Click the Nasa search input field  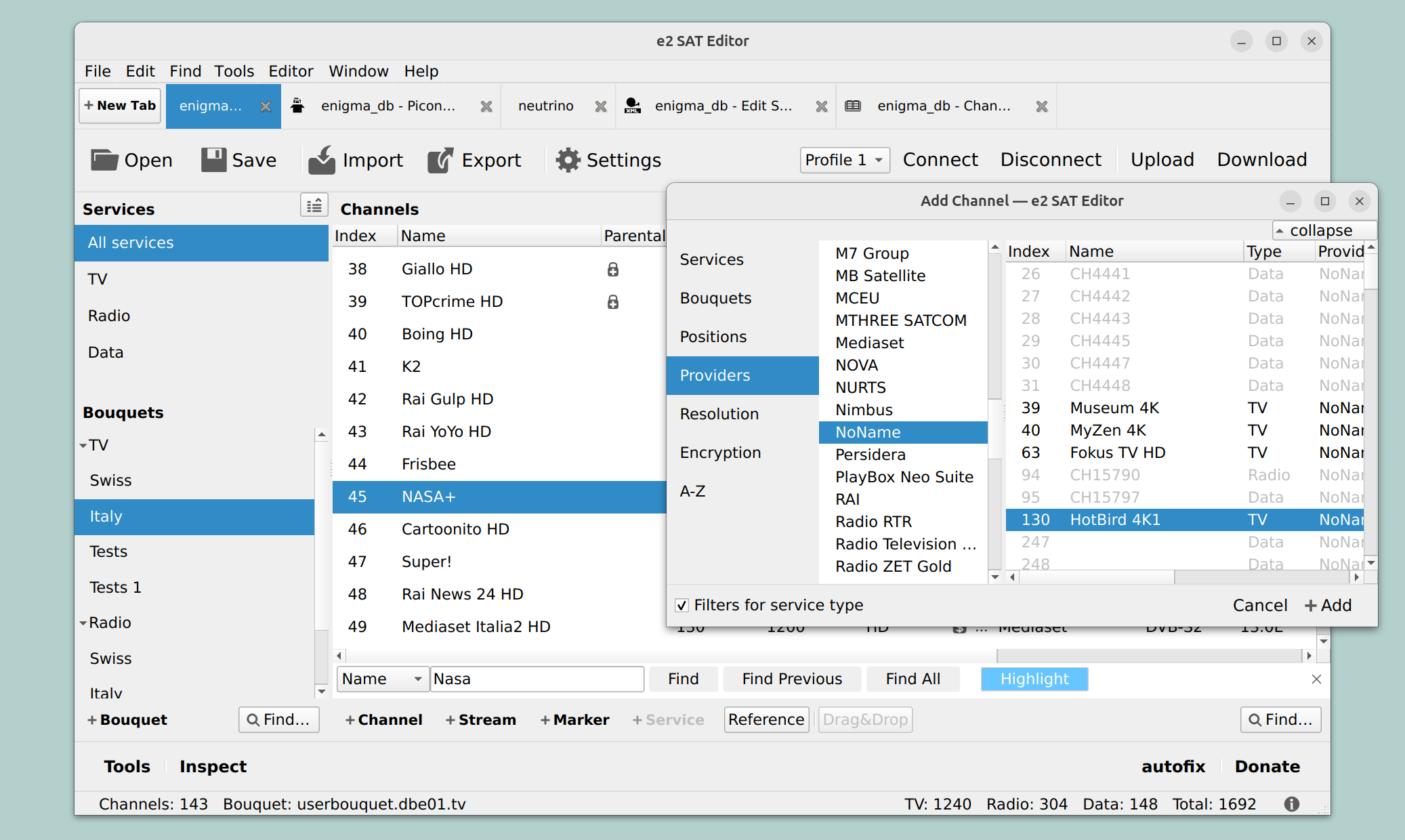click(x=537, y=679)
